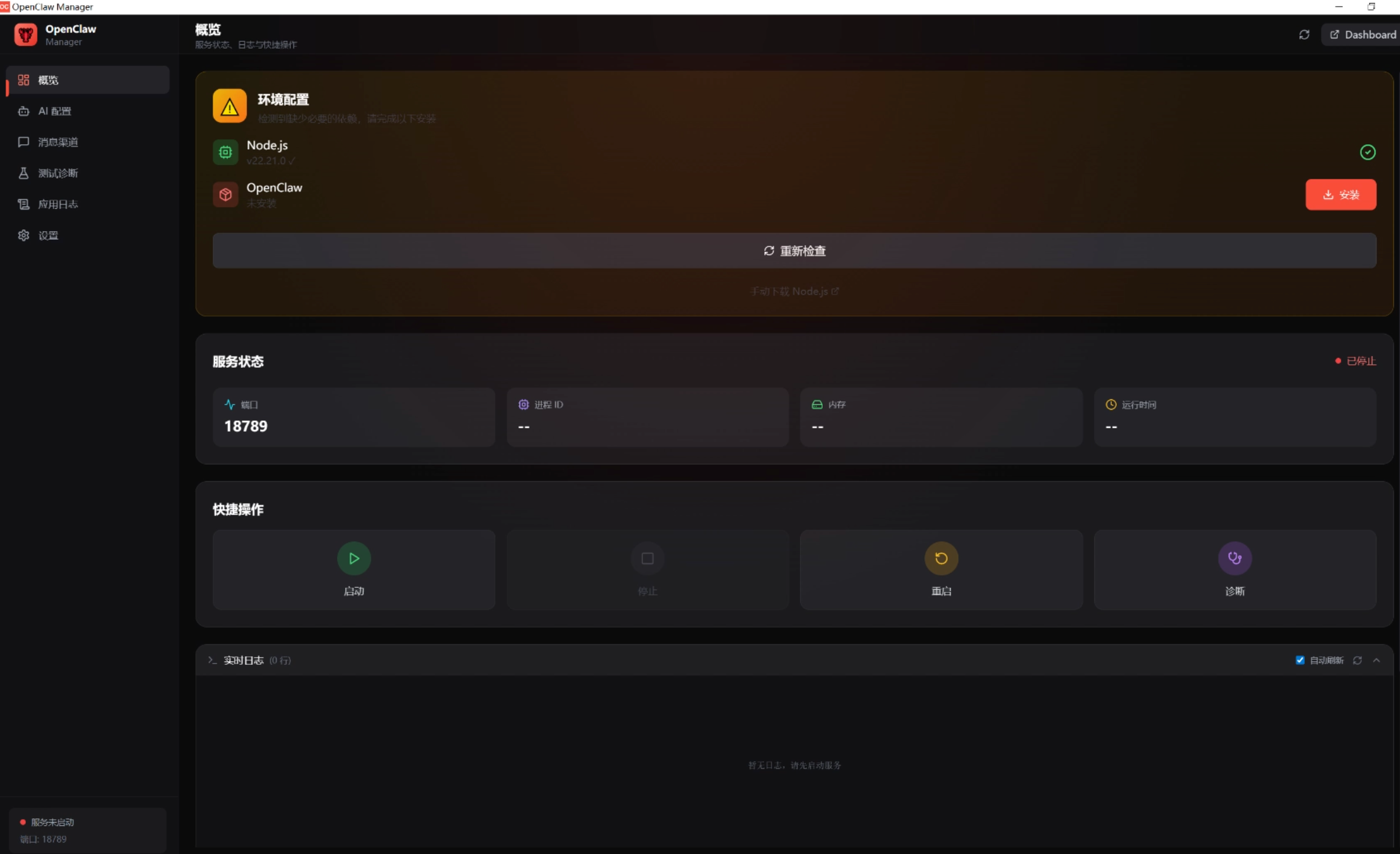
Task: Open the 设置 settings sidebar page
Action: click(x=48, y=235)
